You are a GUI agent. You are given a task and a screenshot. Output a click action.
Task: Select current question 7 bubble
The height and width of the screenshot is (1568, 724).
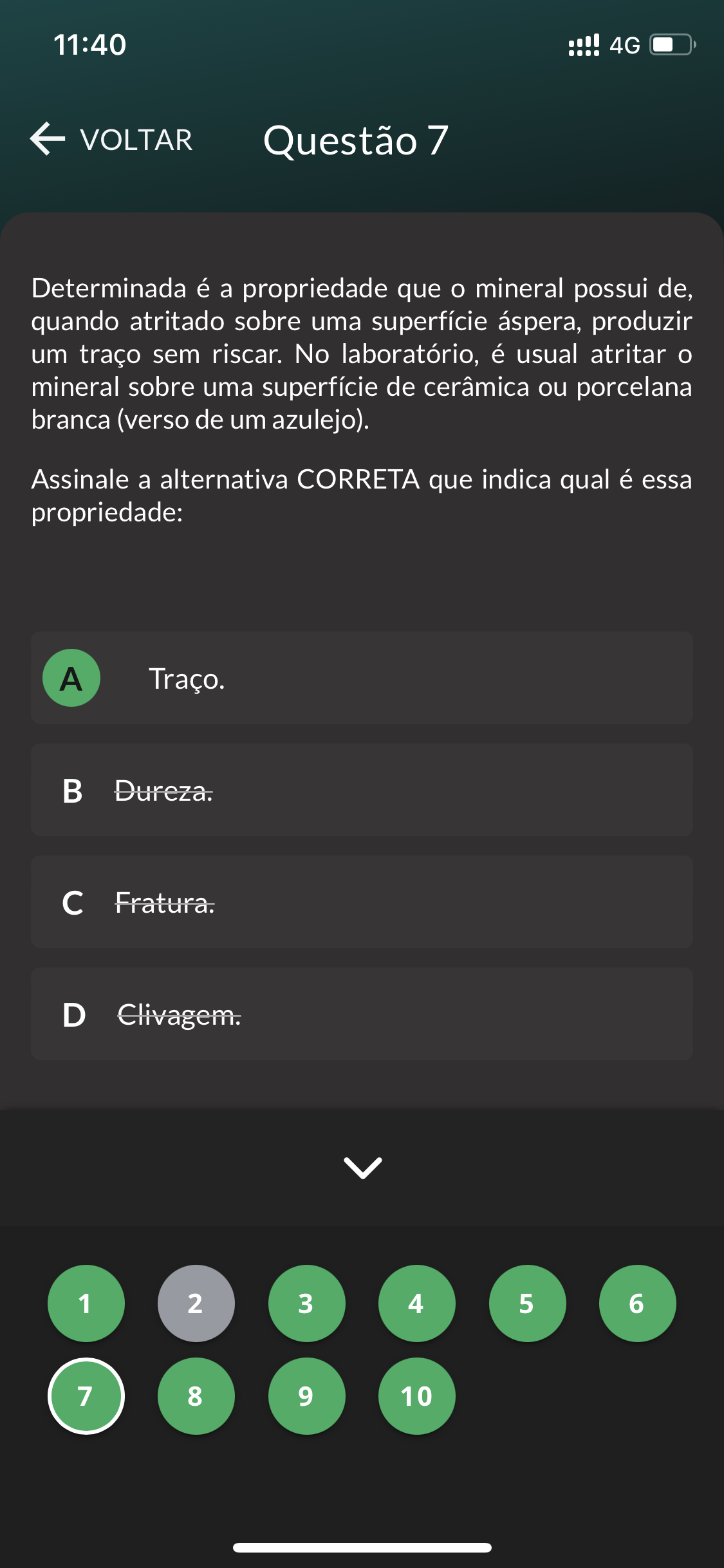[x=86, y=1396]
